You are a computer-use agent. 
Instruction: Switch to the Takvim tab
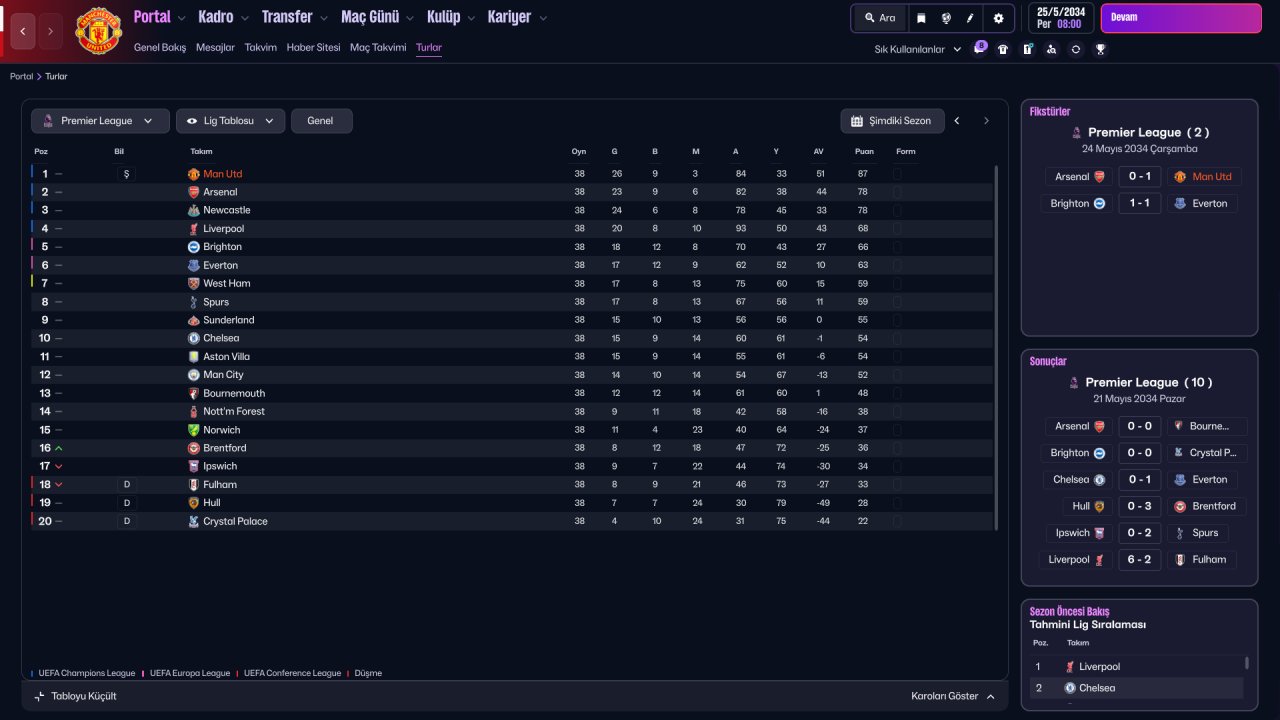261,47
